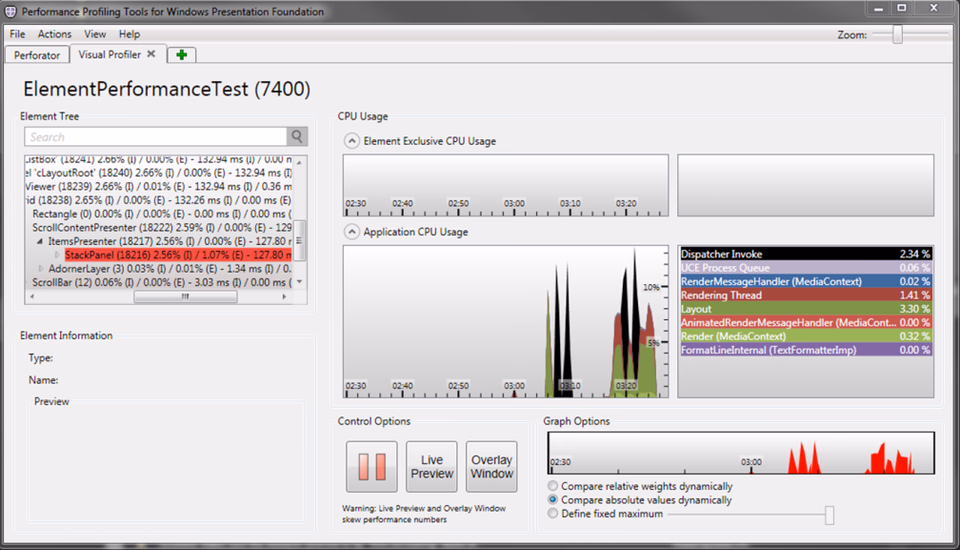The height and width of the screenshot is (550, 960).
Task: Collapse the Application CPU Usage section
Action: (x=351, y=232)
